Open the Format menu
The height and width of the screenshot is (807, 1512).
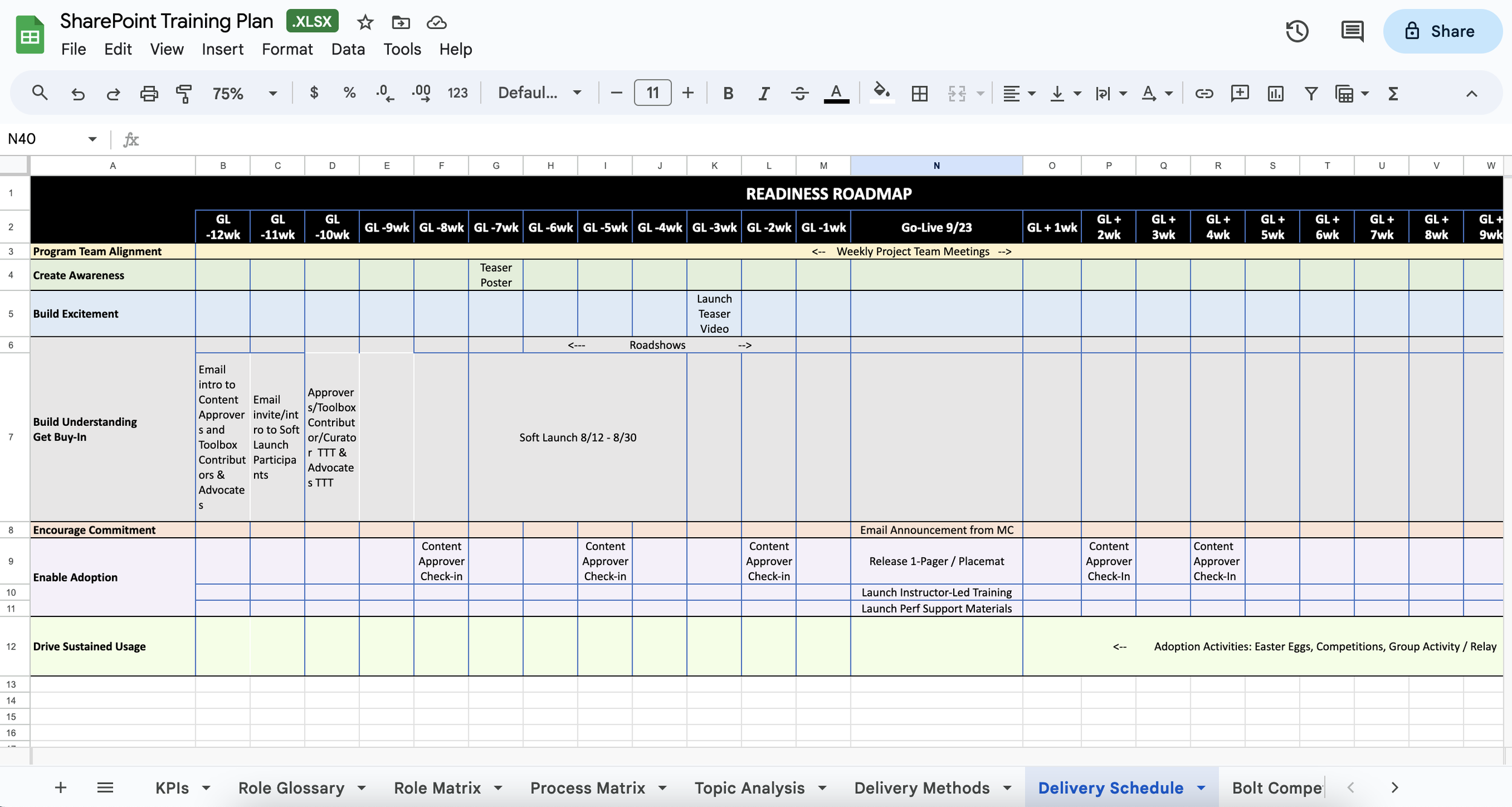[x=287, y=49]
